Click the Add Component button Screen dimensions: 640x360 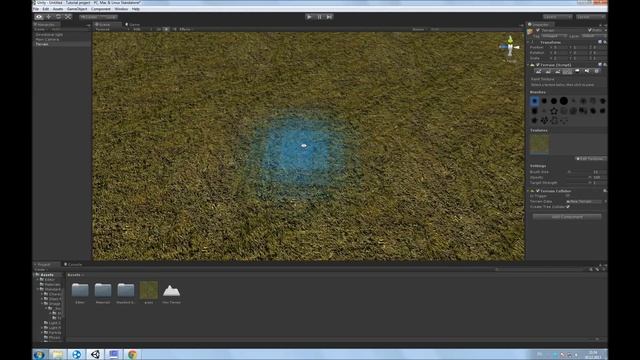567,217
